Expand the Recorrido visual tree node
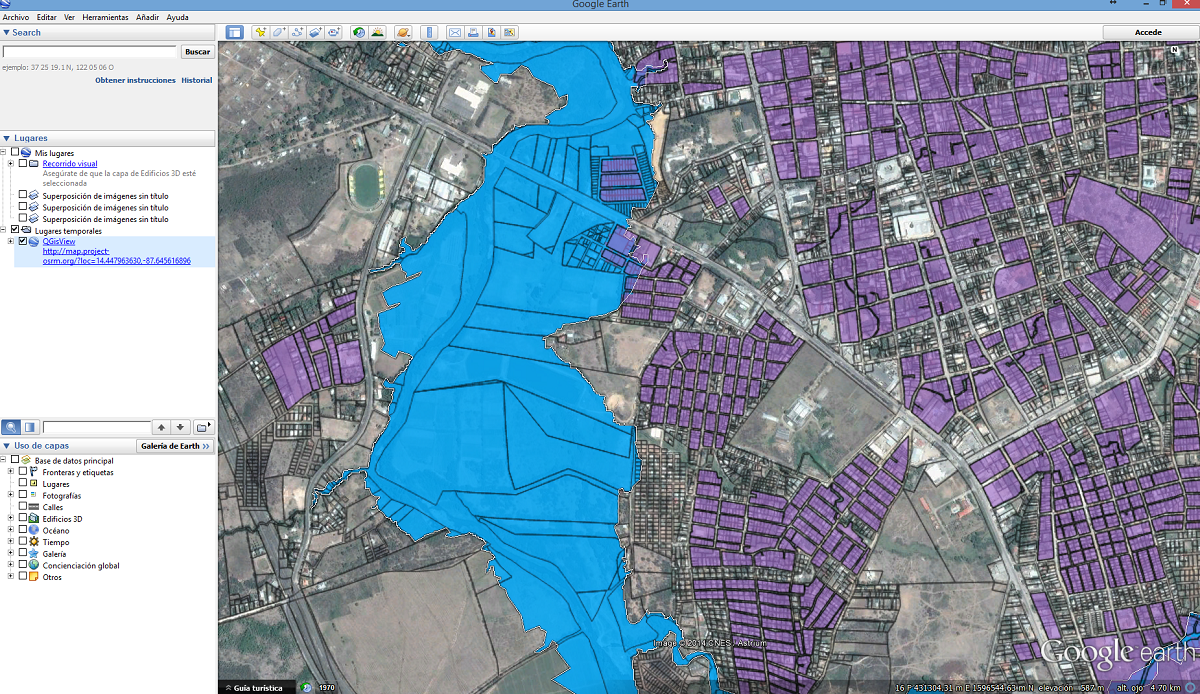This screenshot has width=1200, height=694. [11, 163]
